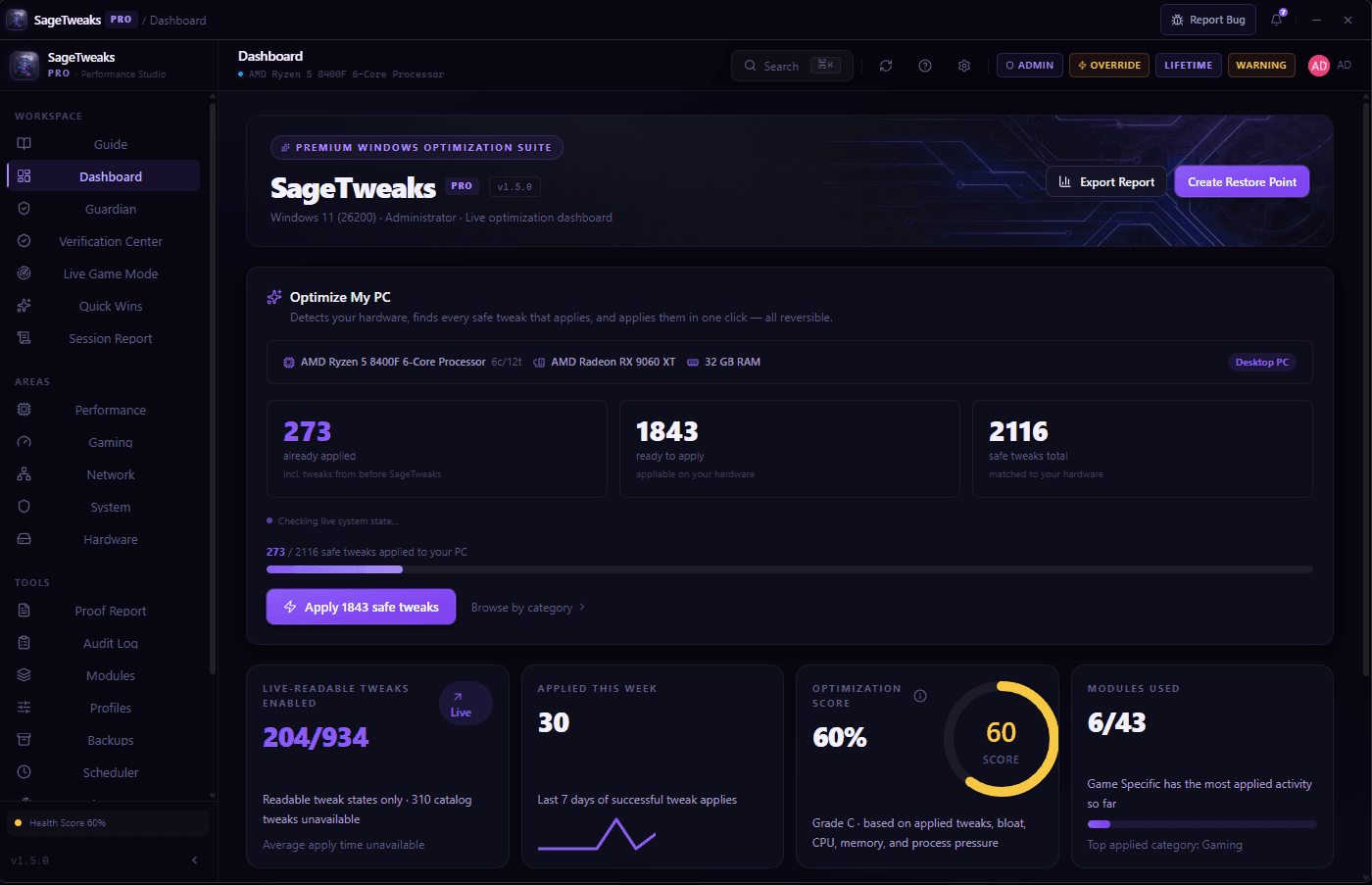Click the Guardian shield icon

pyautogui.click(x=24, y=209)
